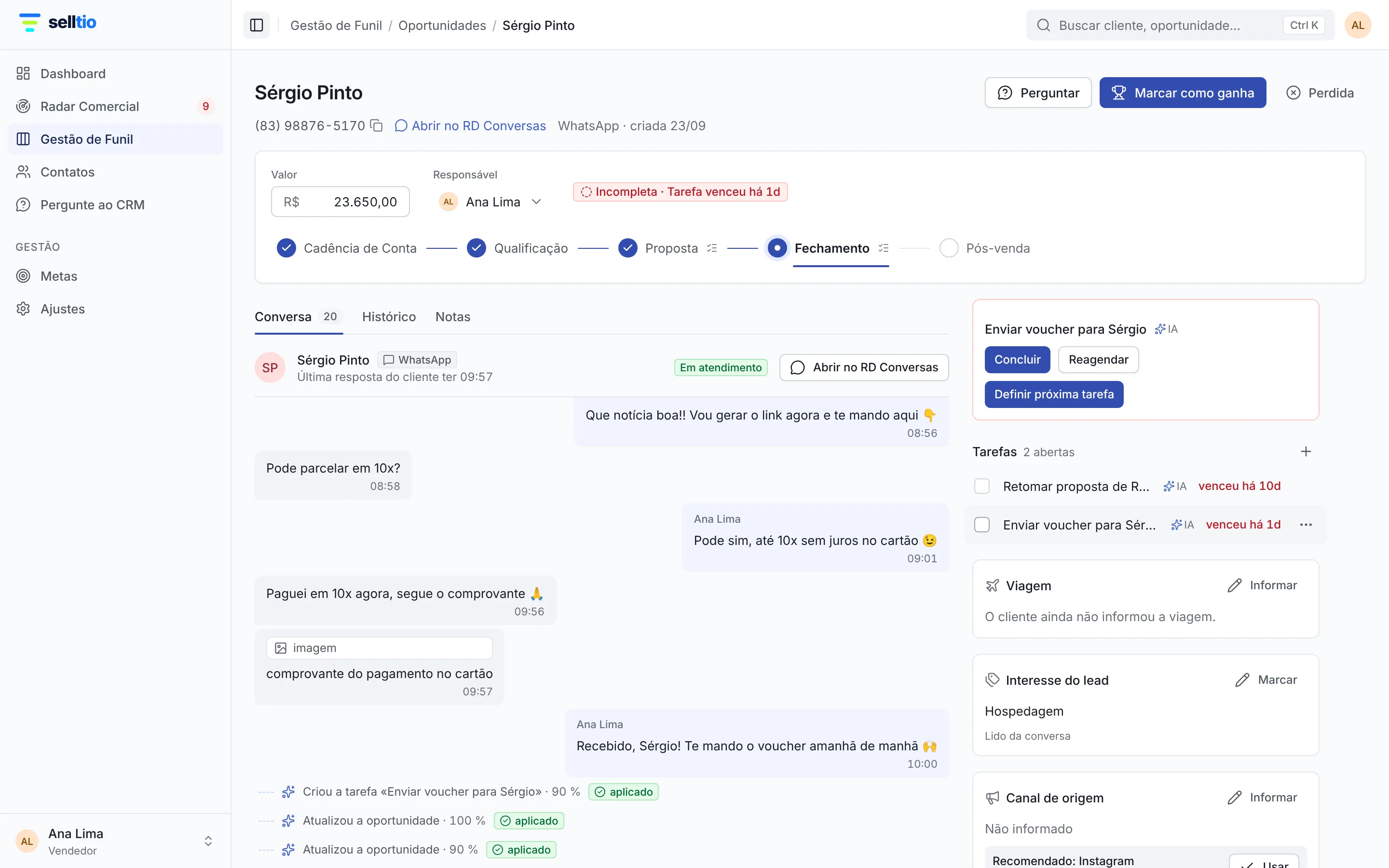
Task: Click the Oportunidades breadcrumb
Action: (x=442, y=25)
